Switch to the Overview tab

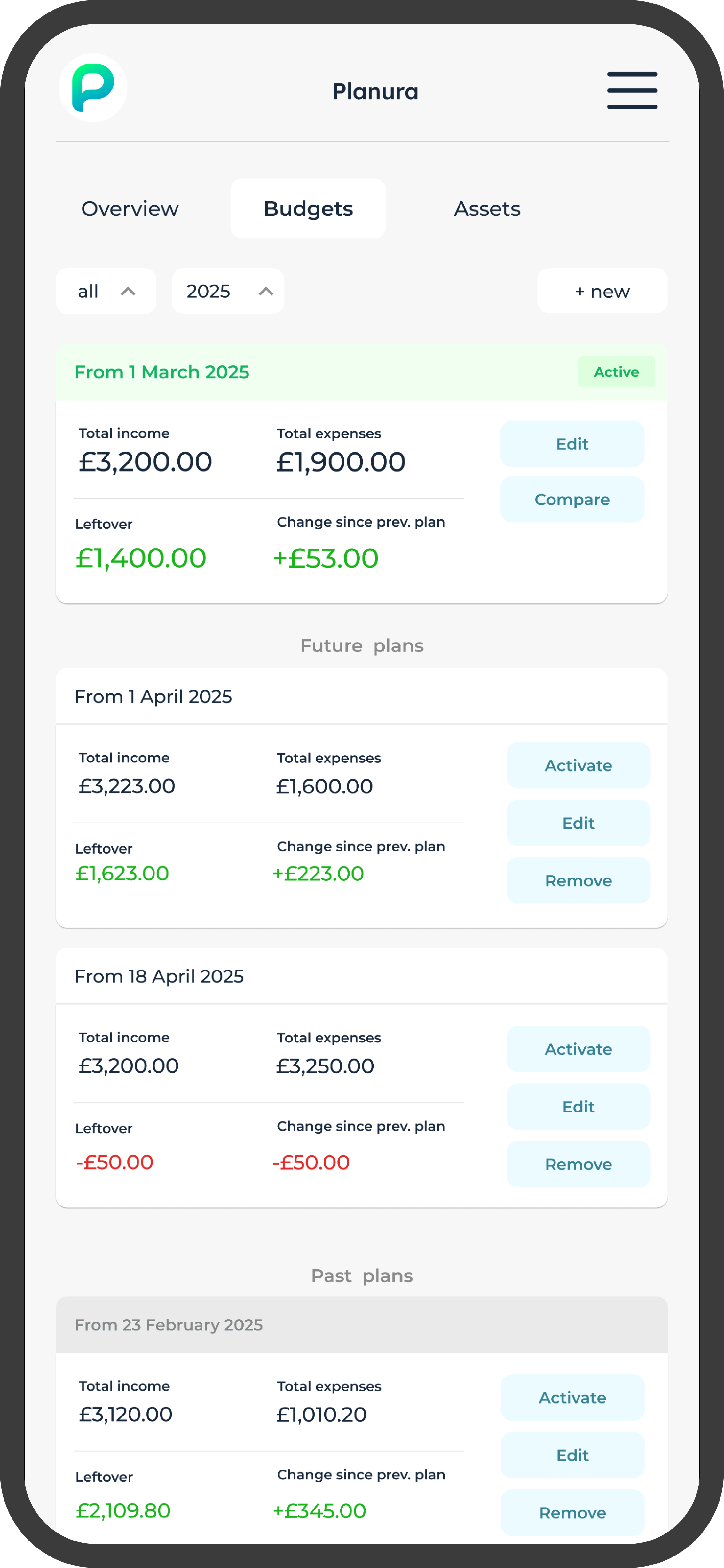point(130,208)
